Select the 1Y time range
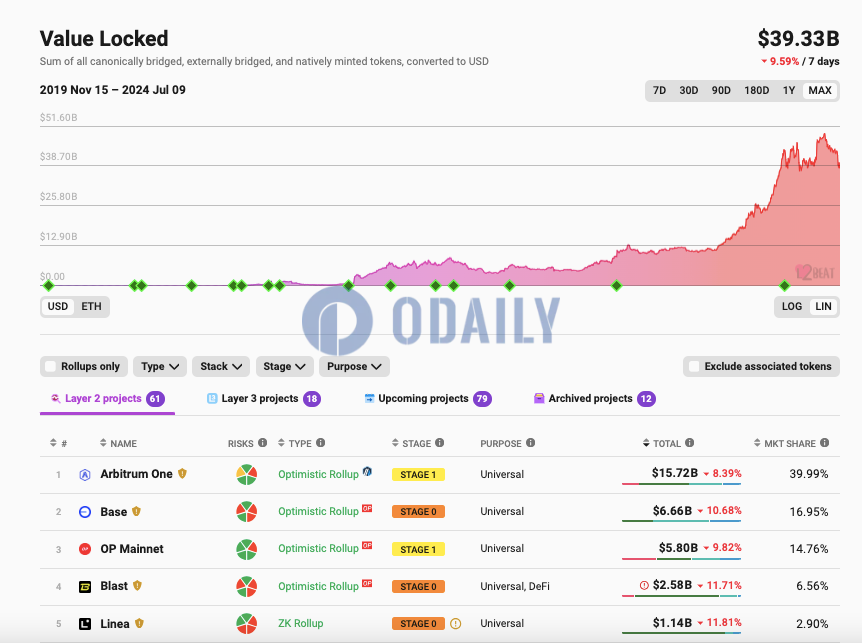The image size is (862, 643). 789,91
